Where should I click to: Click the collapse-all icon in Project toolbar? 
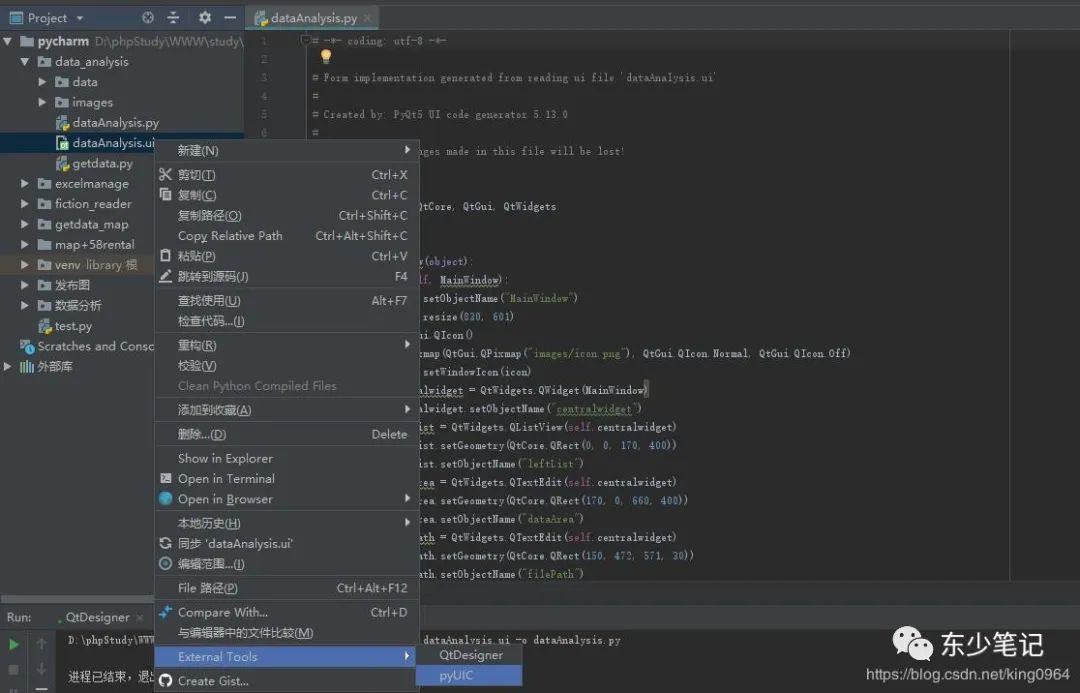coord(174,18)
